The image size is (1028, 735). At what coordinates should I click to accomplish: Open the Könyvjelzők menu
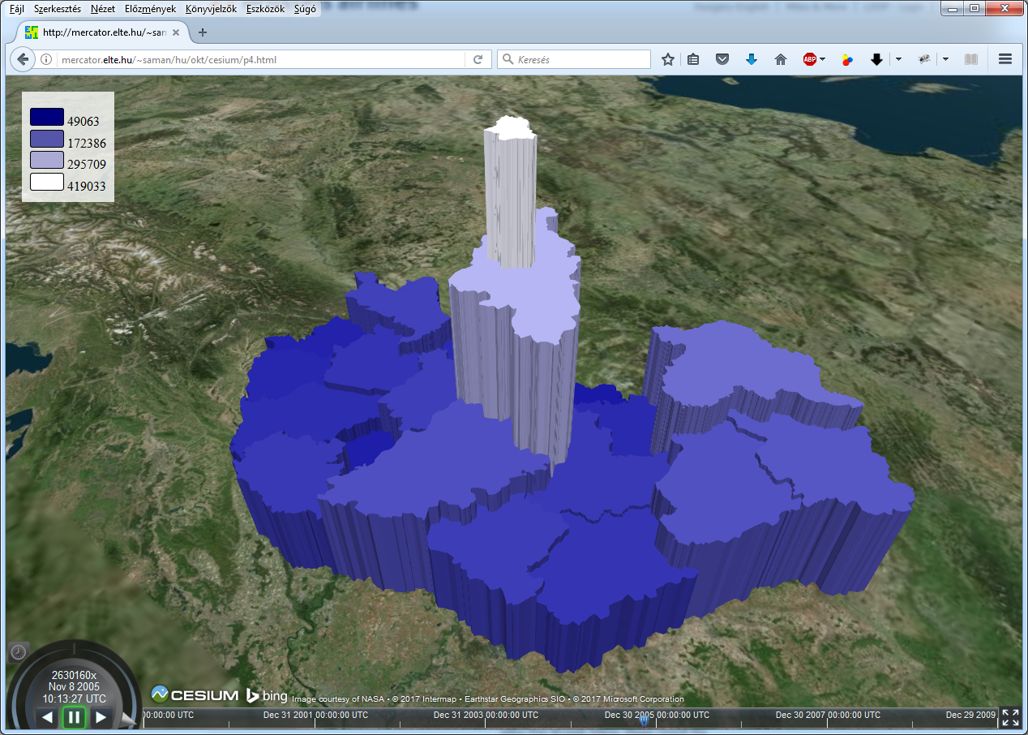click(210, 9)
